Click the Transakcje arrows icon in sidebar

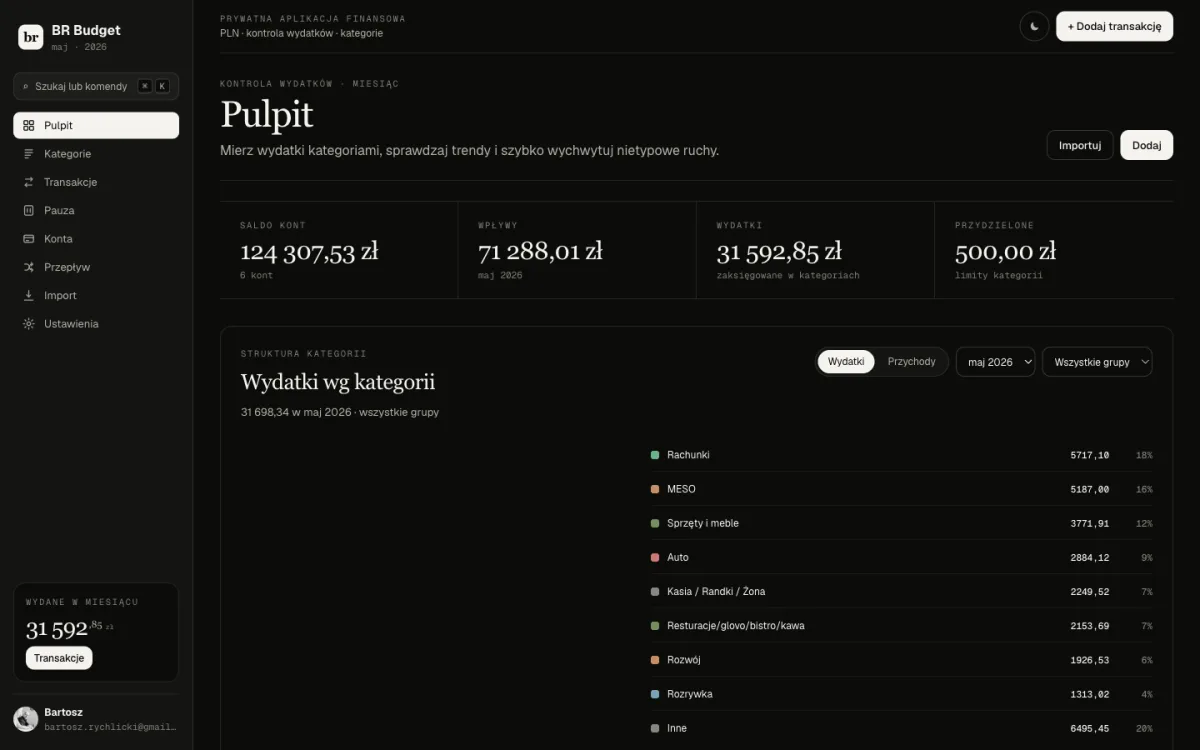point(28,182)
